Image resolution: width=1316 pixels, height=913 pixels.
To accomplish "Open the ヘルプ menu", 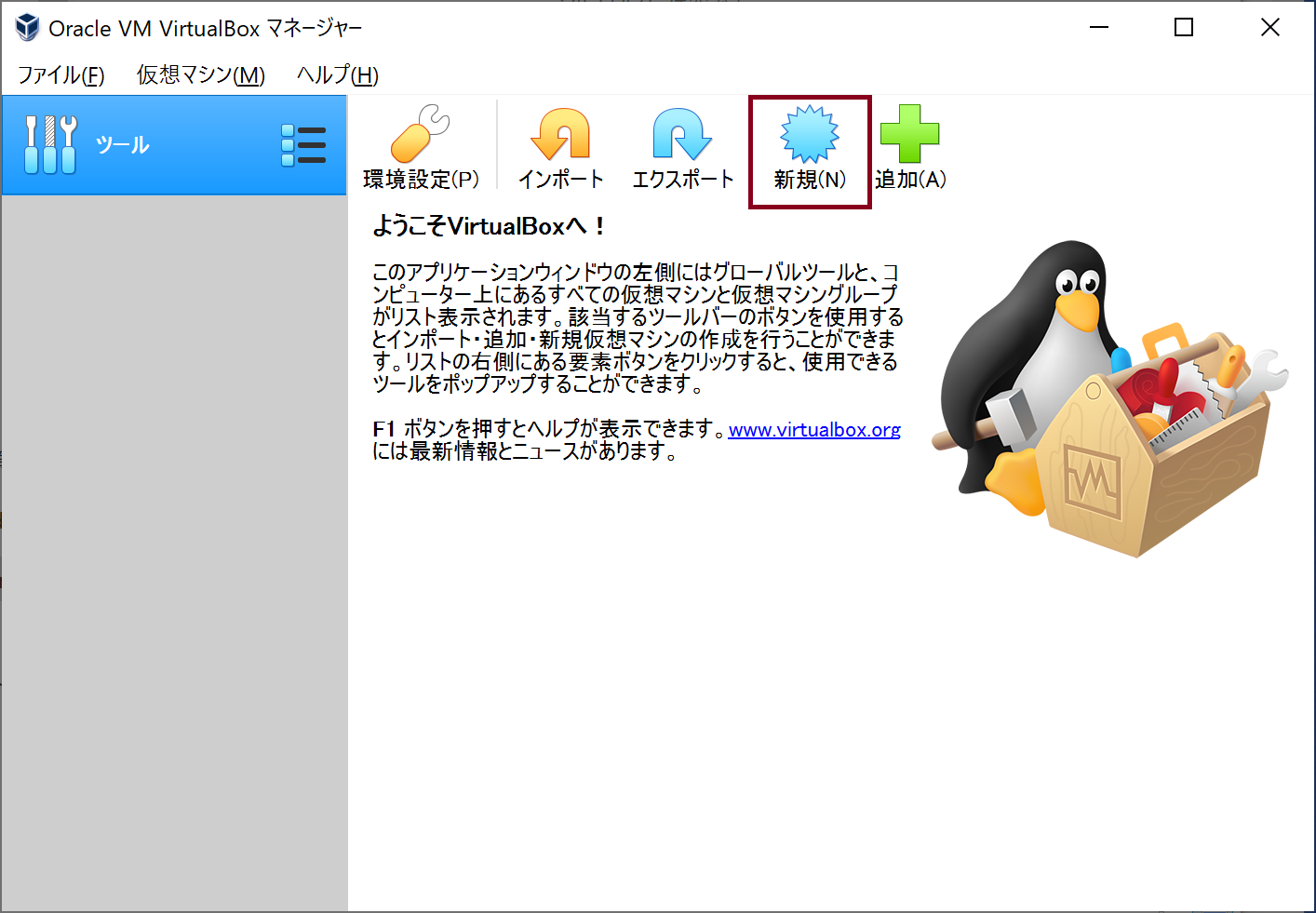I will pyautogui.click(x=335, y=74).
